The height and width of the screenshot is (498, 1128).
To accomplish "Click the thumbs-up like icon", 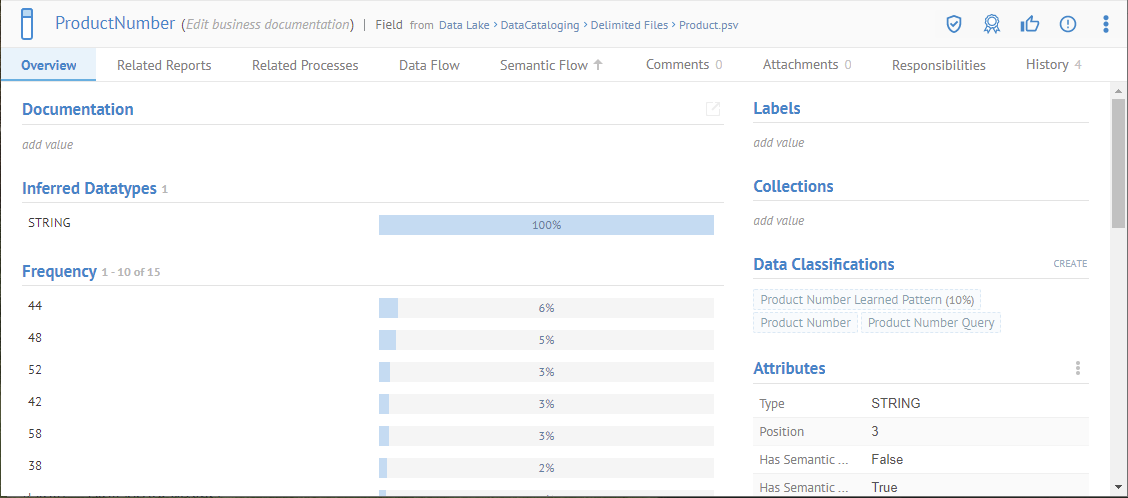I will [x=1029, y=24].
